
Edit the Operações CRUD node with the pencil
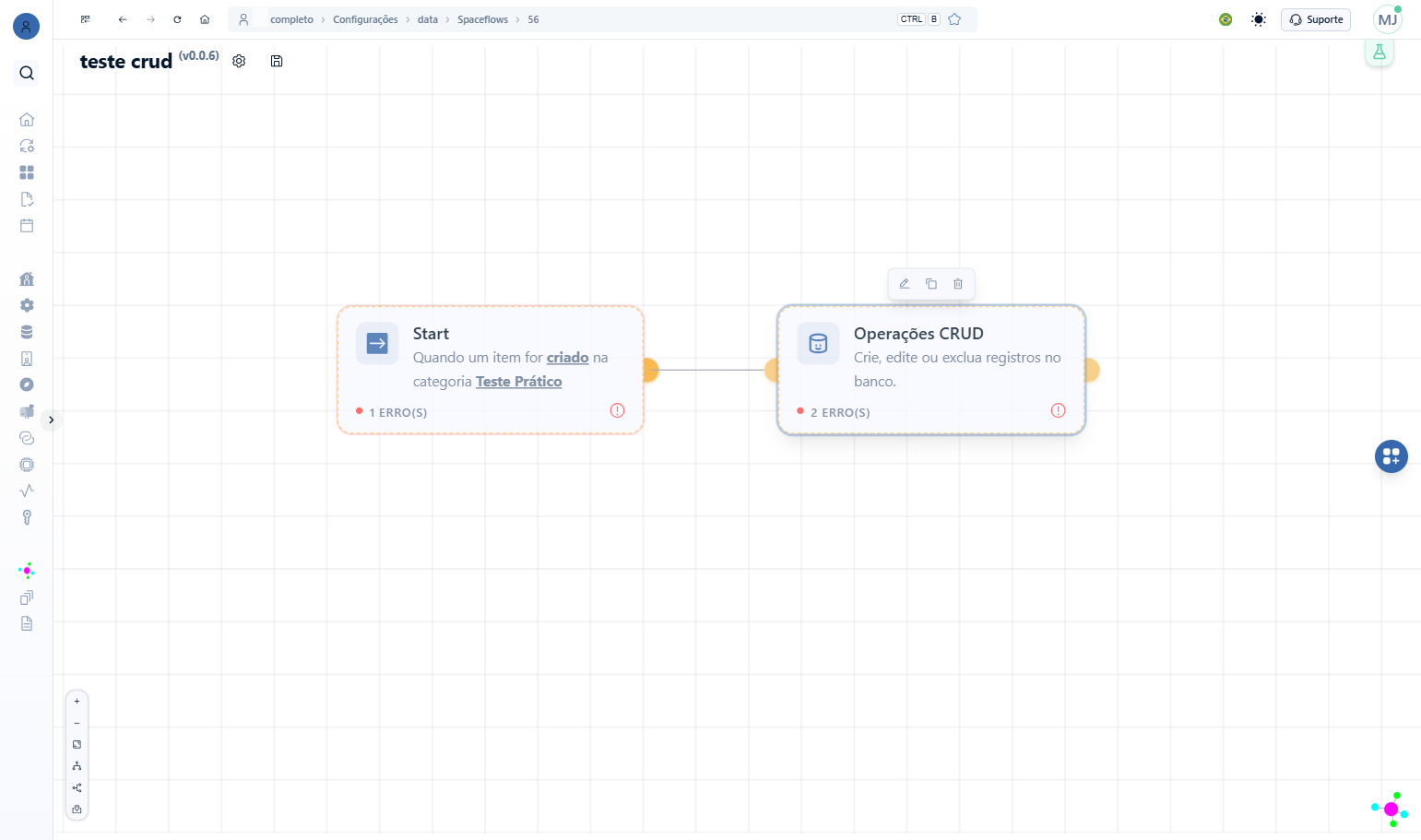(905, 284)
